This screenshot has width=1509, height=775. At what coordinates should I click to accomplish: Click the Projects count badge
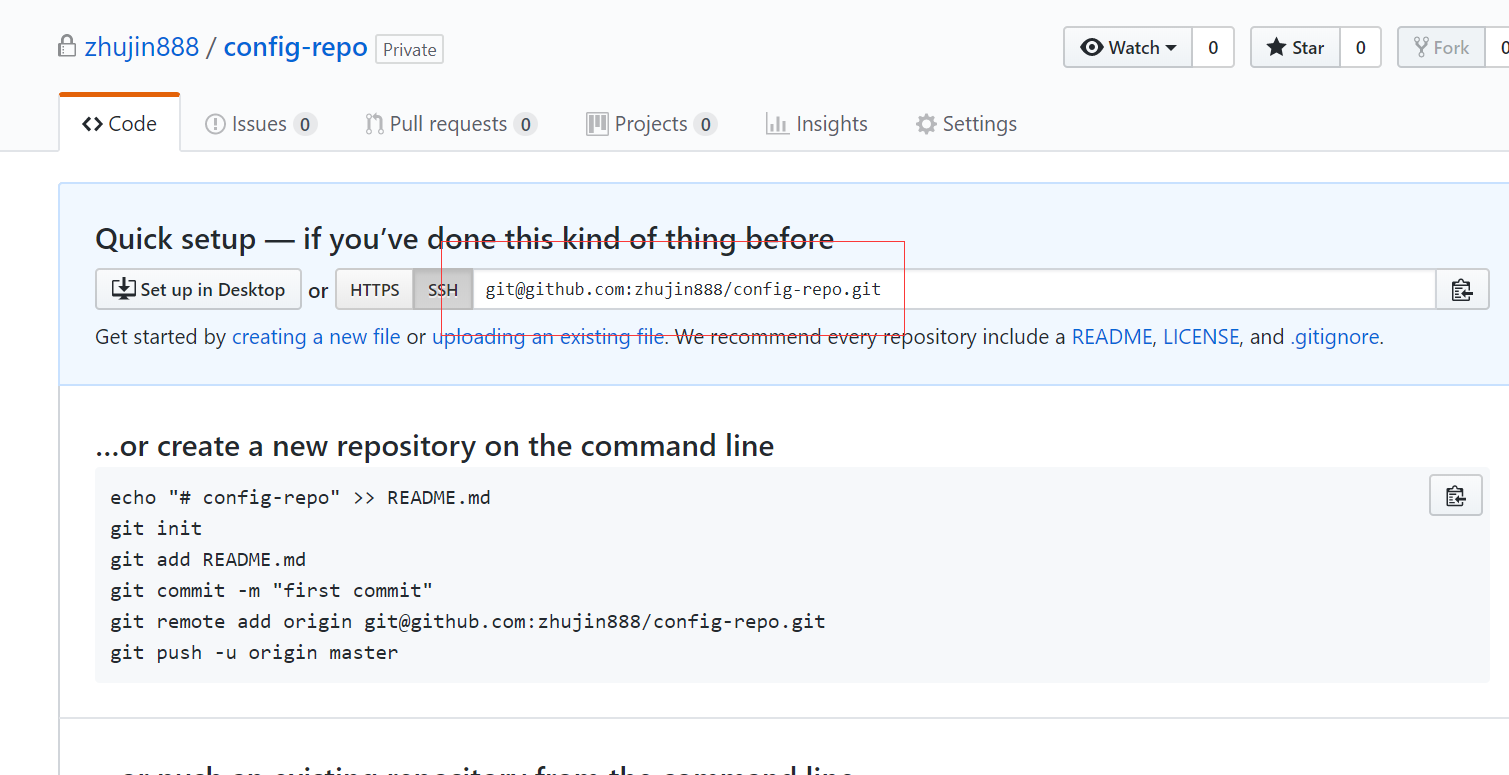(x=706, y=124)
